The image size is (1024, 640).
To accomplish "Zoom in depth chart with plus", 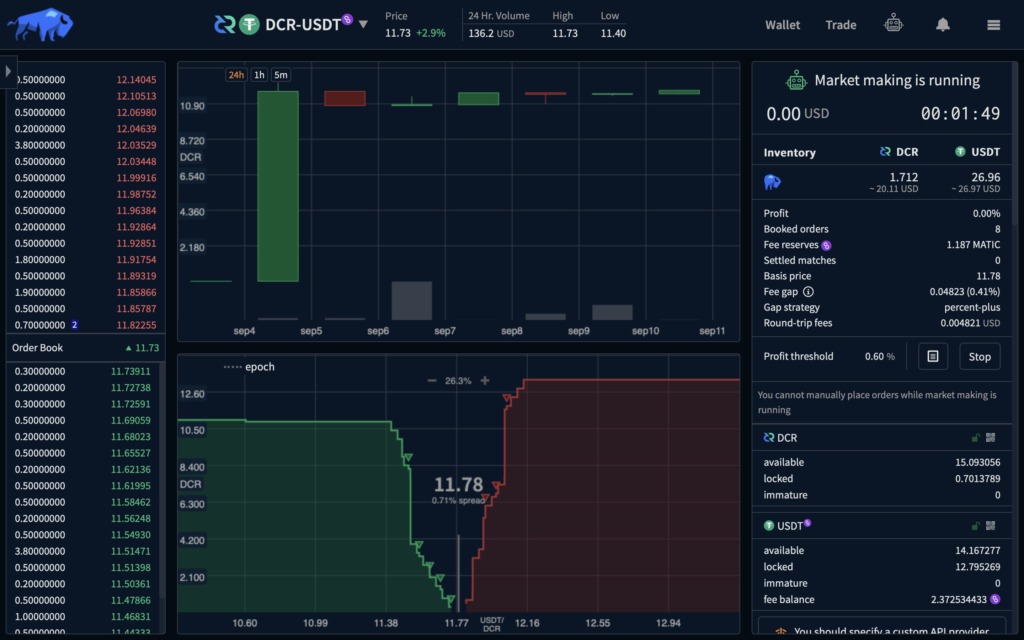I will pyautogui.click(x=485, y=381).
